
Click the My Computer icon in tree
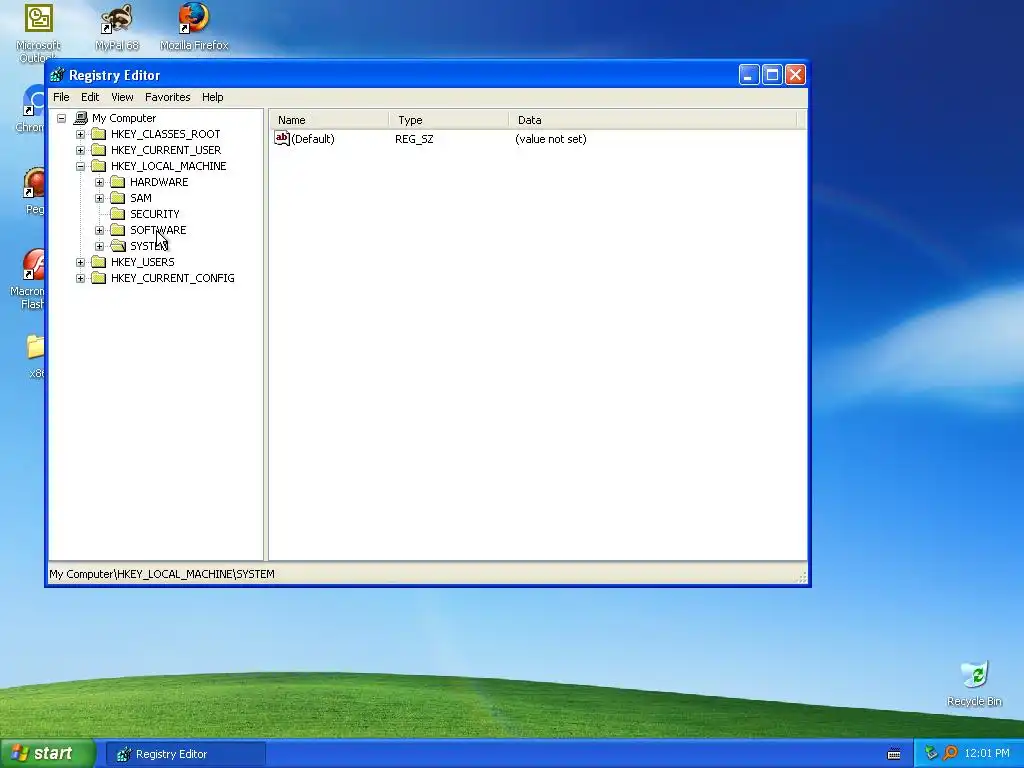(80, 118)
